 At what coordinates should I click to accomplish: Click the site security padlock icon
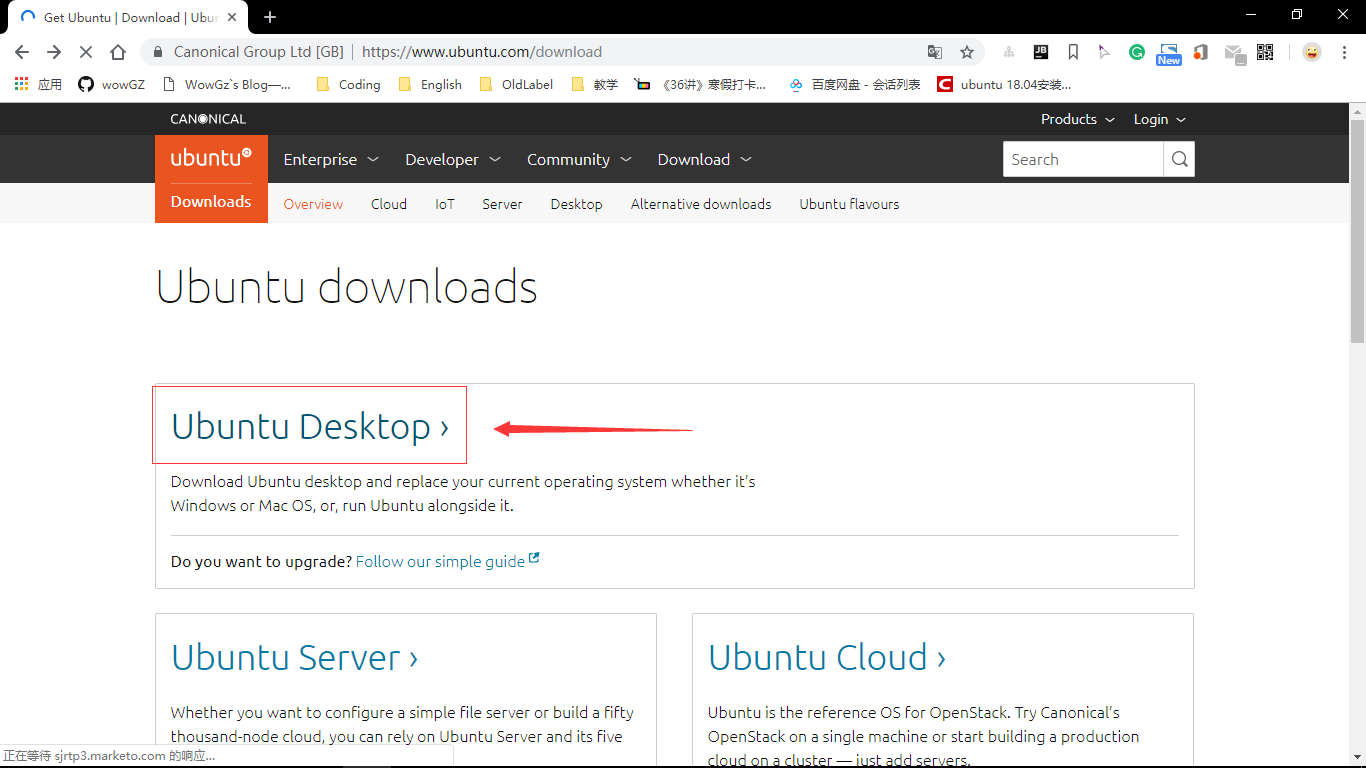tap(157, 52)
